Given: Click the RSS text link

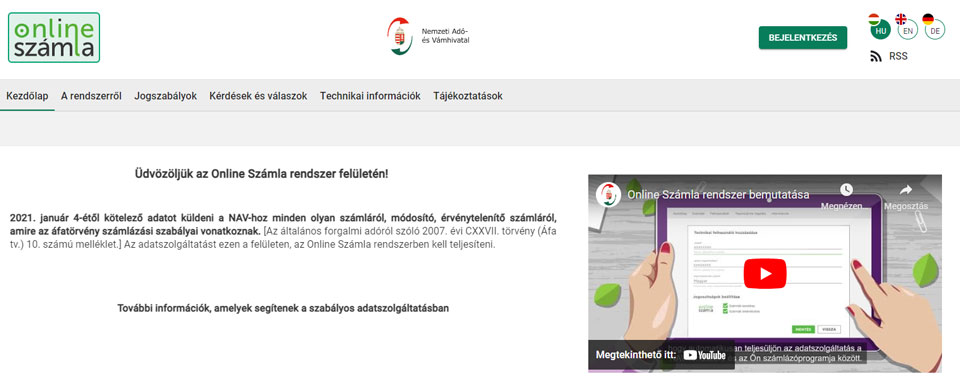Looking at the screenshot, I should coord(898,56).
